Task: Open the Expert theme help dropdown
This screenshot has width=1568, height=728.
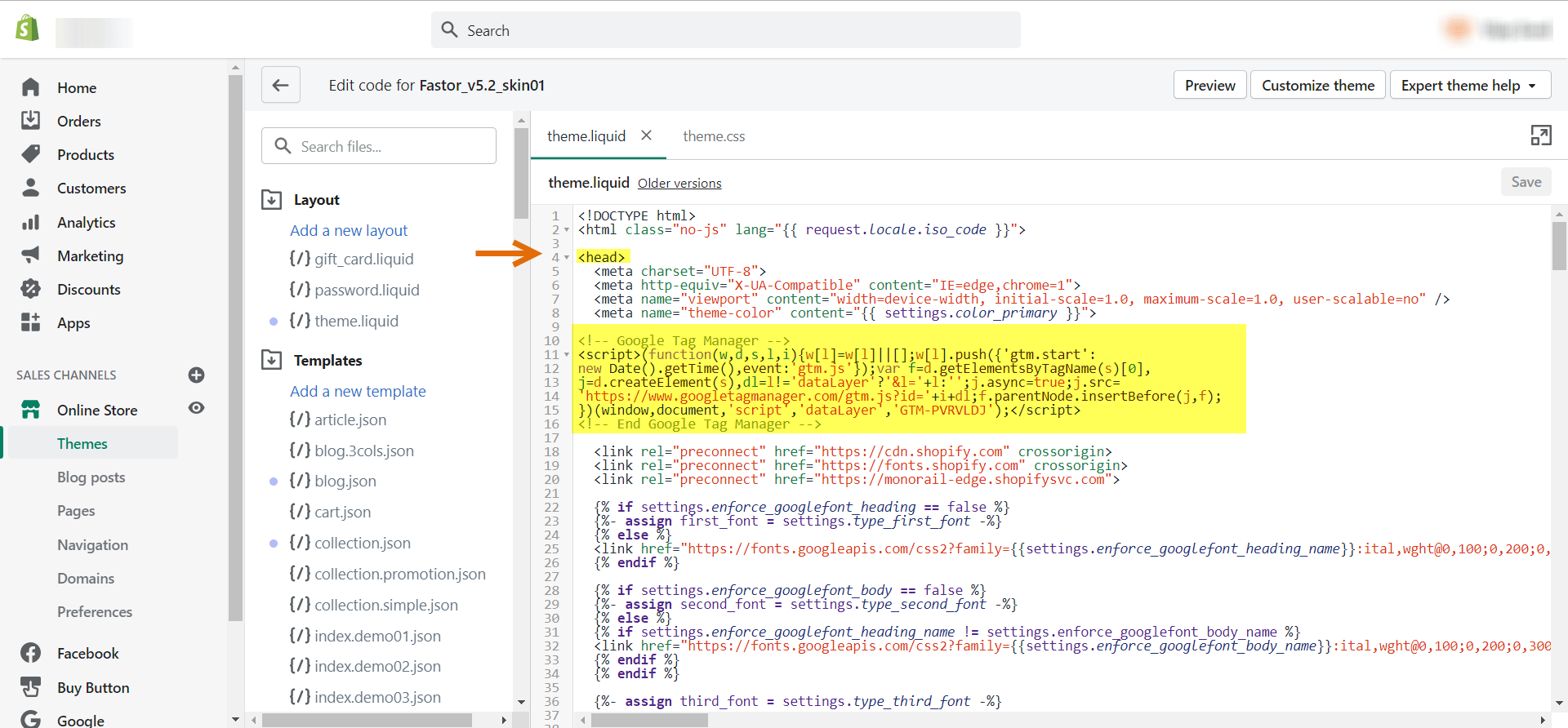Action: coord(1469,85)
